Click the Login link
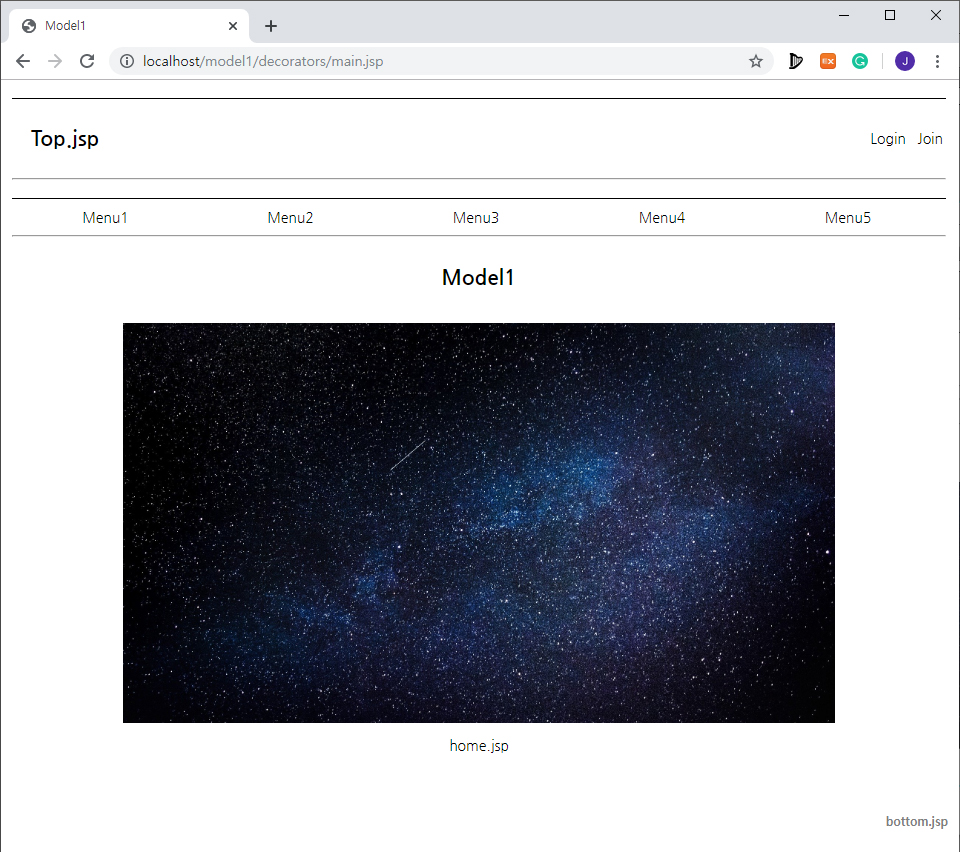The image size is (960, 852). click(x=887, y=138)
